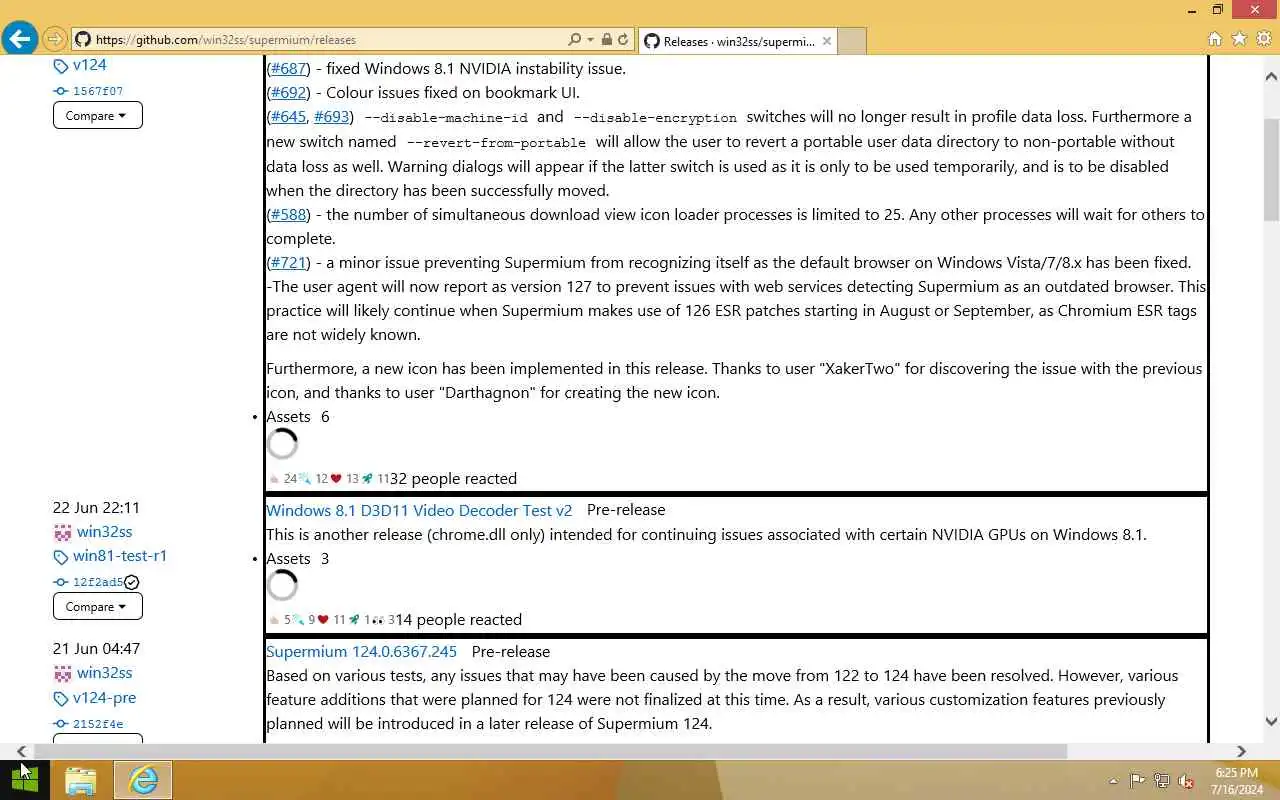Open the Windows Start button
The image size is (1280, 800).
[x=24, y=780]
